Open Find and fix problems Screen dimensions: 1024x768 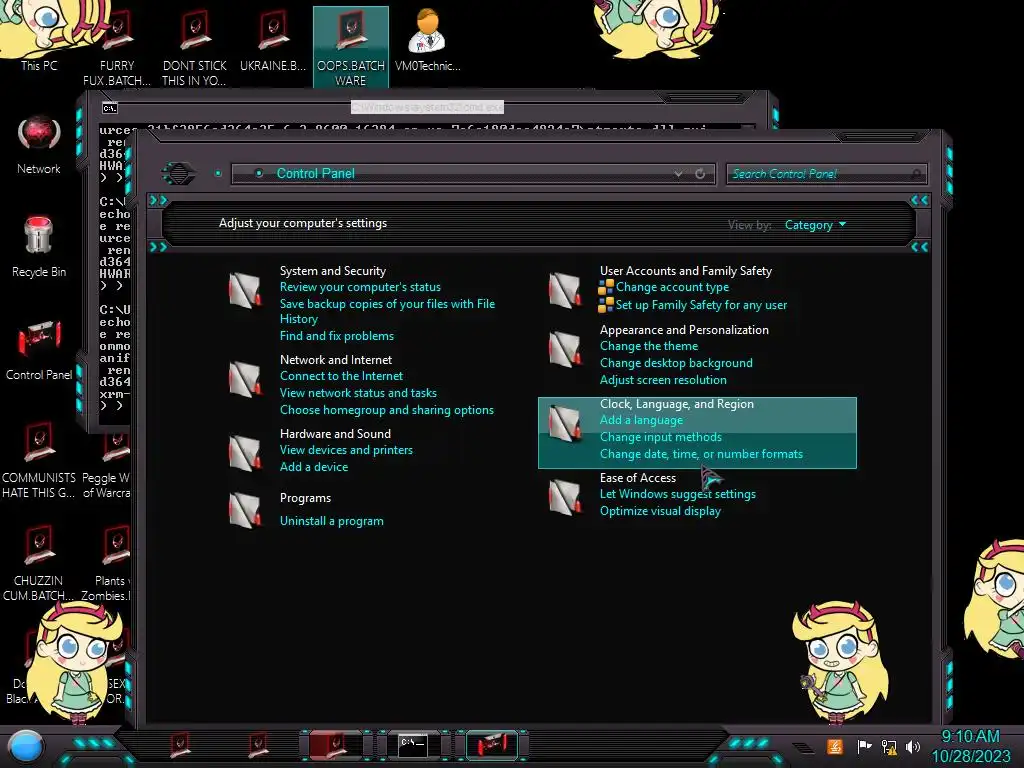(336, 336)
